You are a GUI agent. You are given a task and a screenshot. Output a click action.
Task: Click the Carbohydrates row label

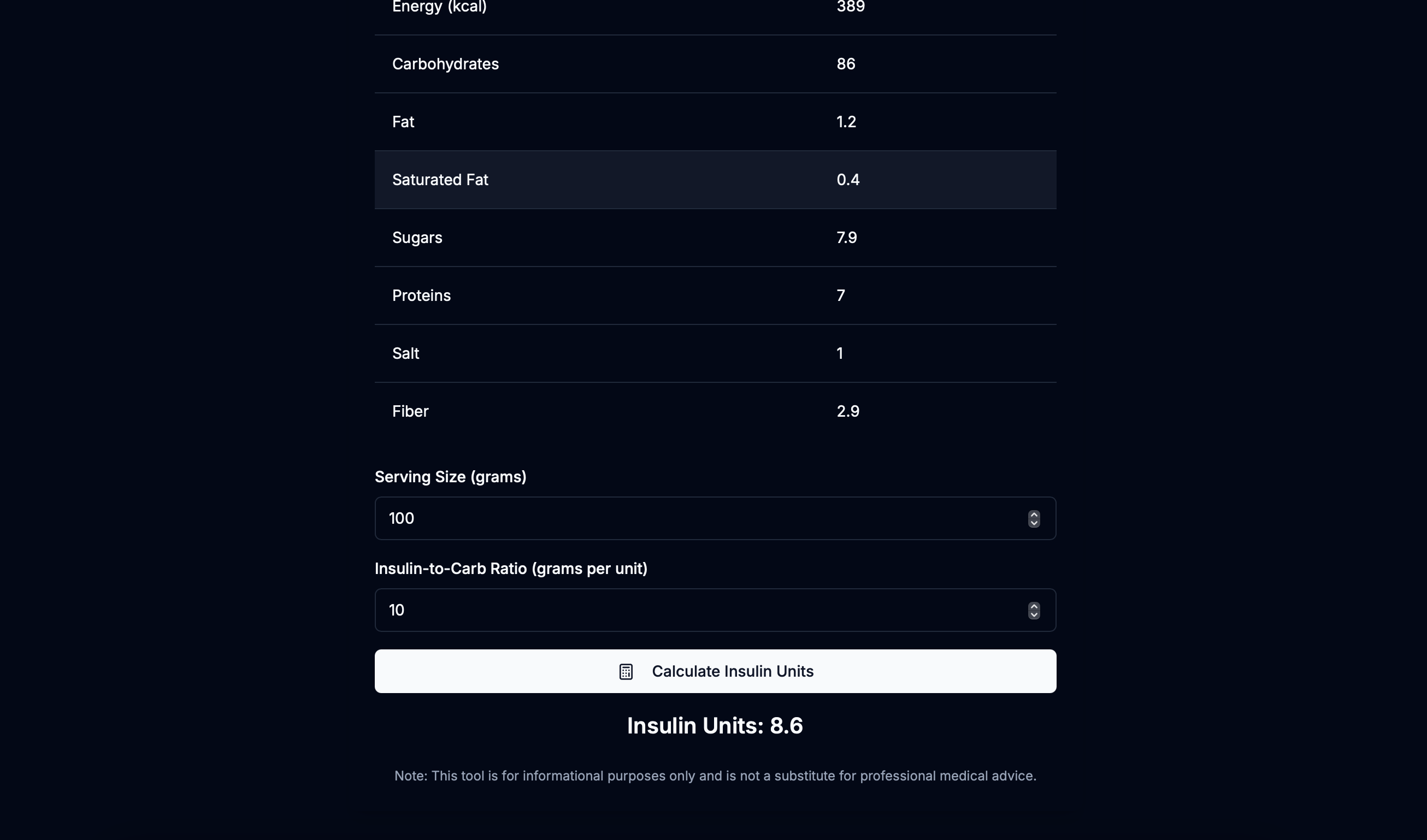[x=445, y=64]
